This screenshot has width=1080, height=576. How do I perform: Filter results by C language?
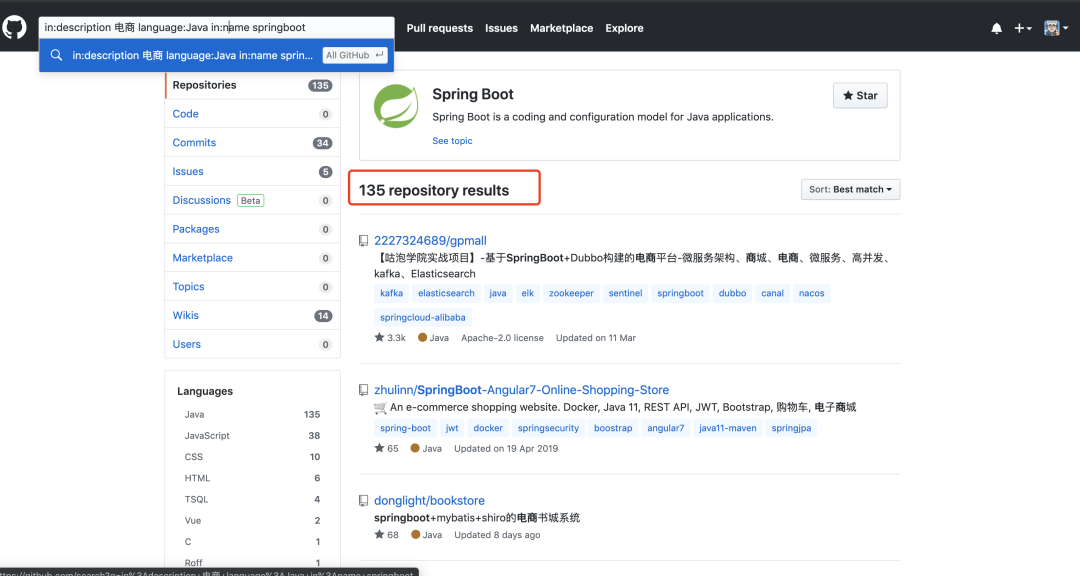[x=252, y=542]
